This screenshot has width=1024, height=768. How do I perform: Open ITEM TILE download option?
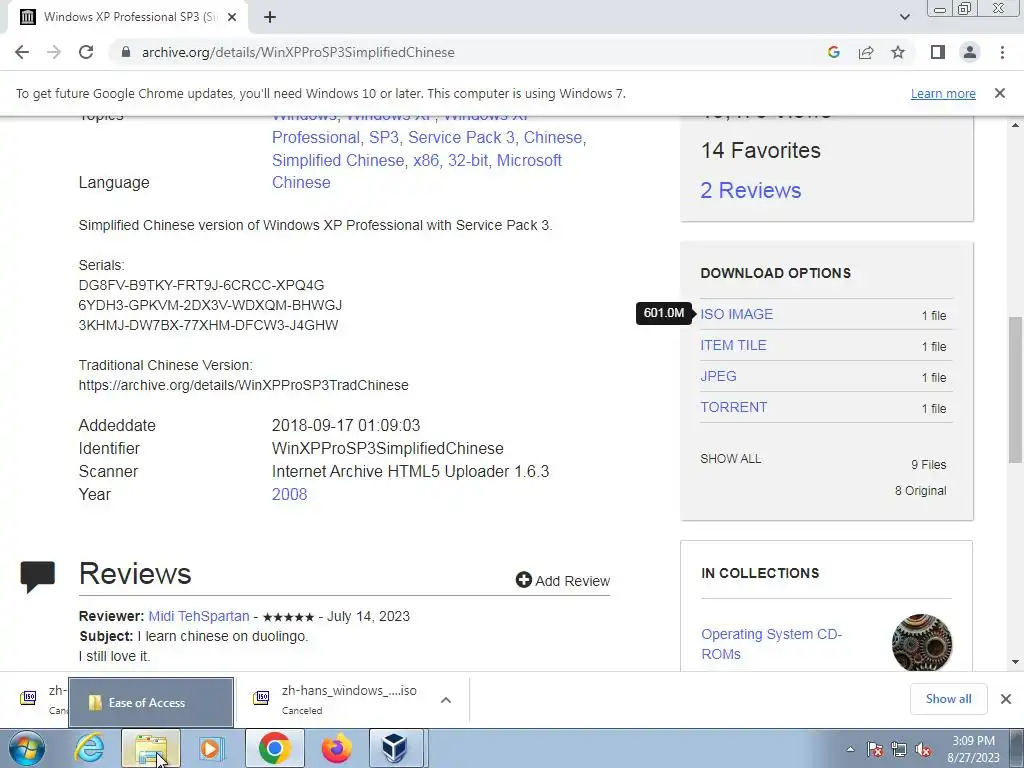tap(733, 345)
